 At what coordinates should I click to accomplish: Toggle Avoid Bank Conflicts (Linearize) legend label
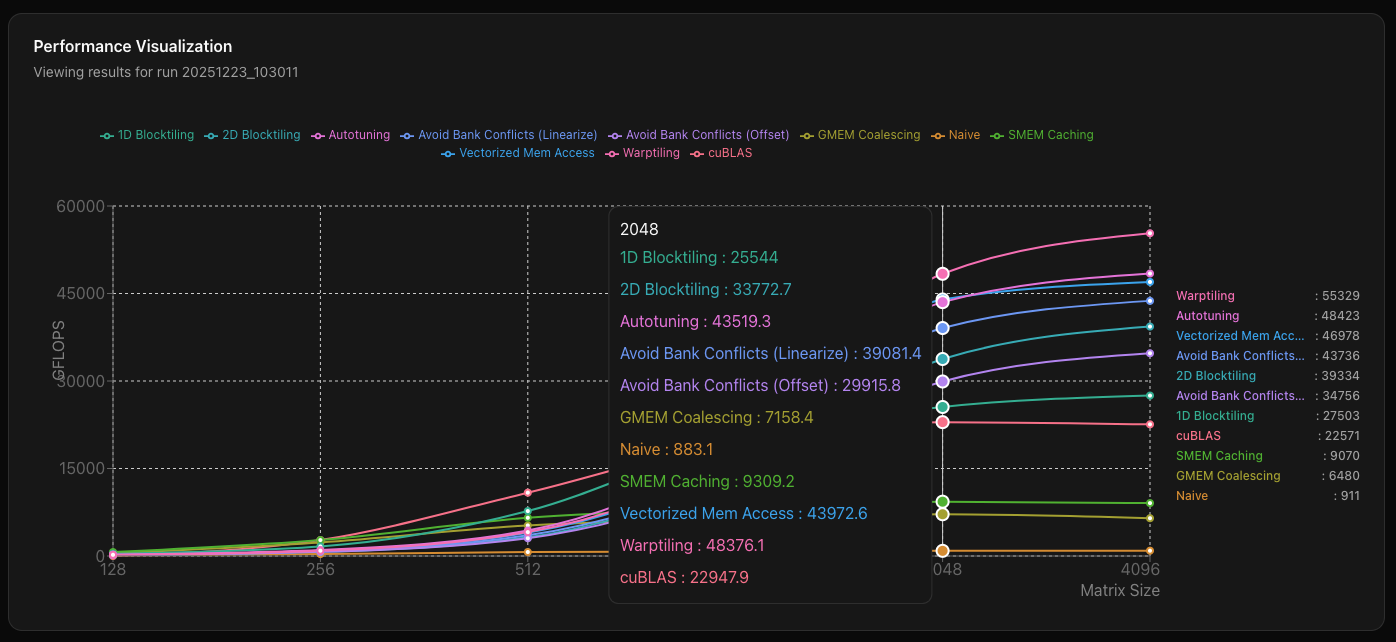(507, 135)
